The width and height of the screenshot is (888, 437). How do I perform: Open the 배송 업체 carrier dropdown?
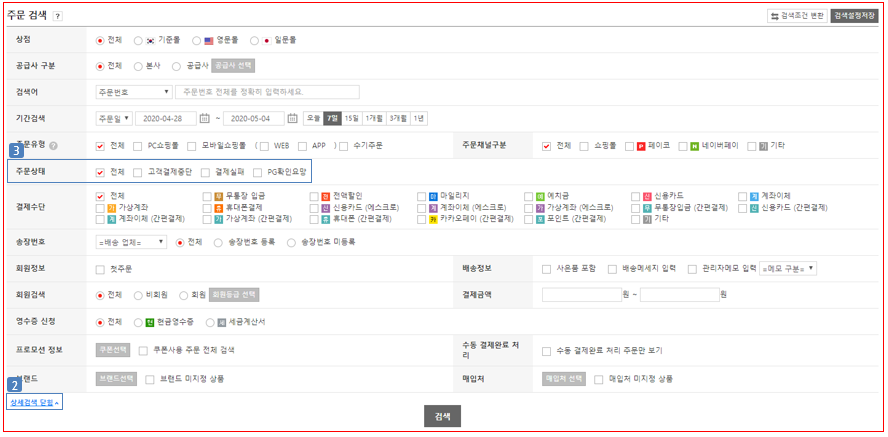tap(131, 242)
